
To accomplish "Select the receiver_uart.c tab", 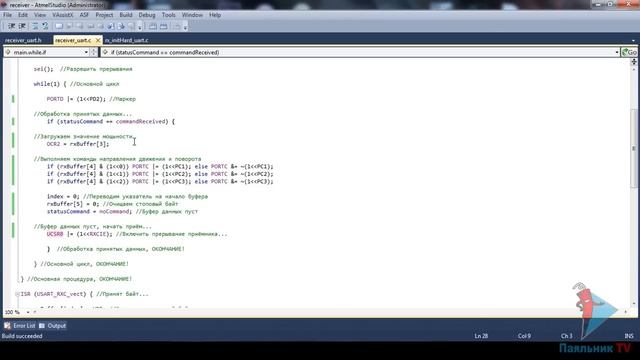I will (x=73, y=40).
